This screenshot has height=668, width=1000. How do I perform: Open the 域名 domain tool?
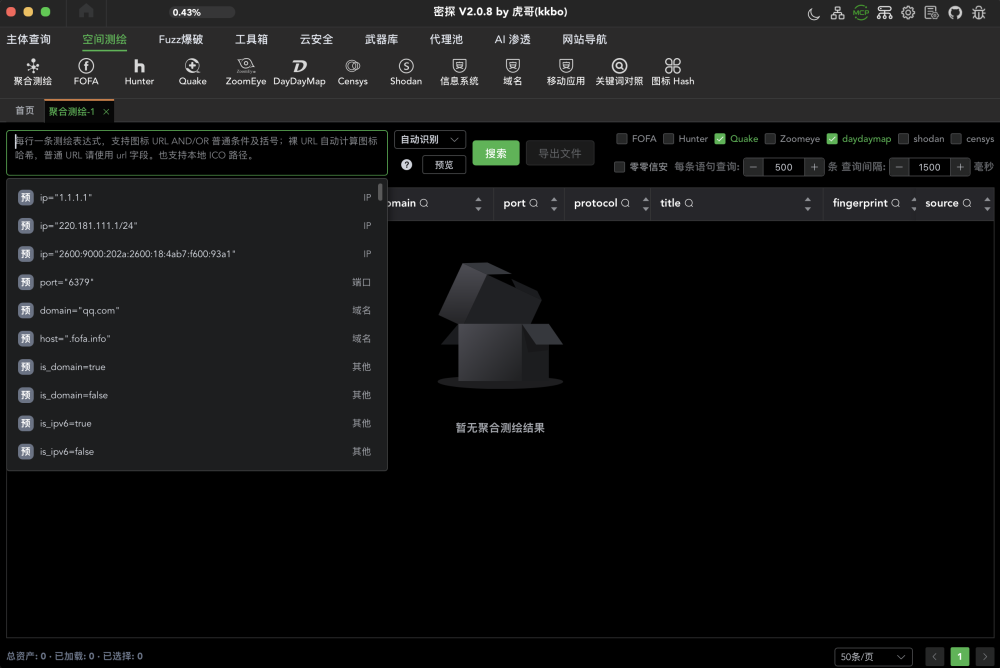(513, 71)
